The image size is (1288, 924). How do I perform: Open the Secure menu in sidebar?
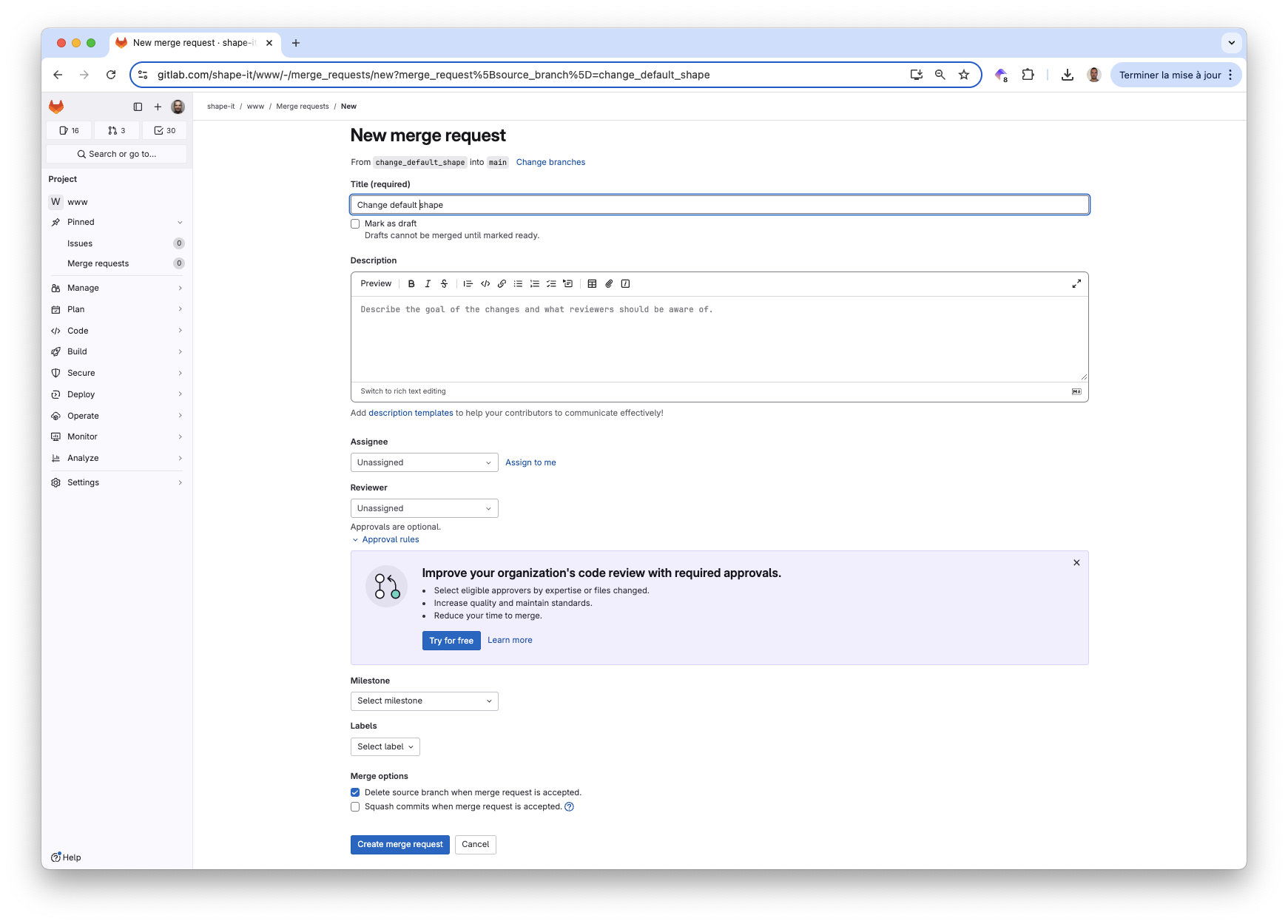tap(117, 374)
